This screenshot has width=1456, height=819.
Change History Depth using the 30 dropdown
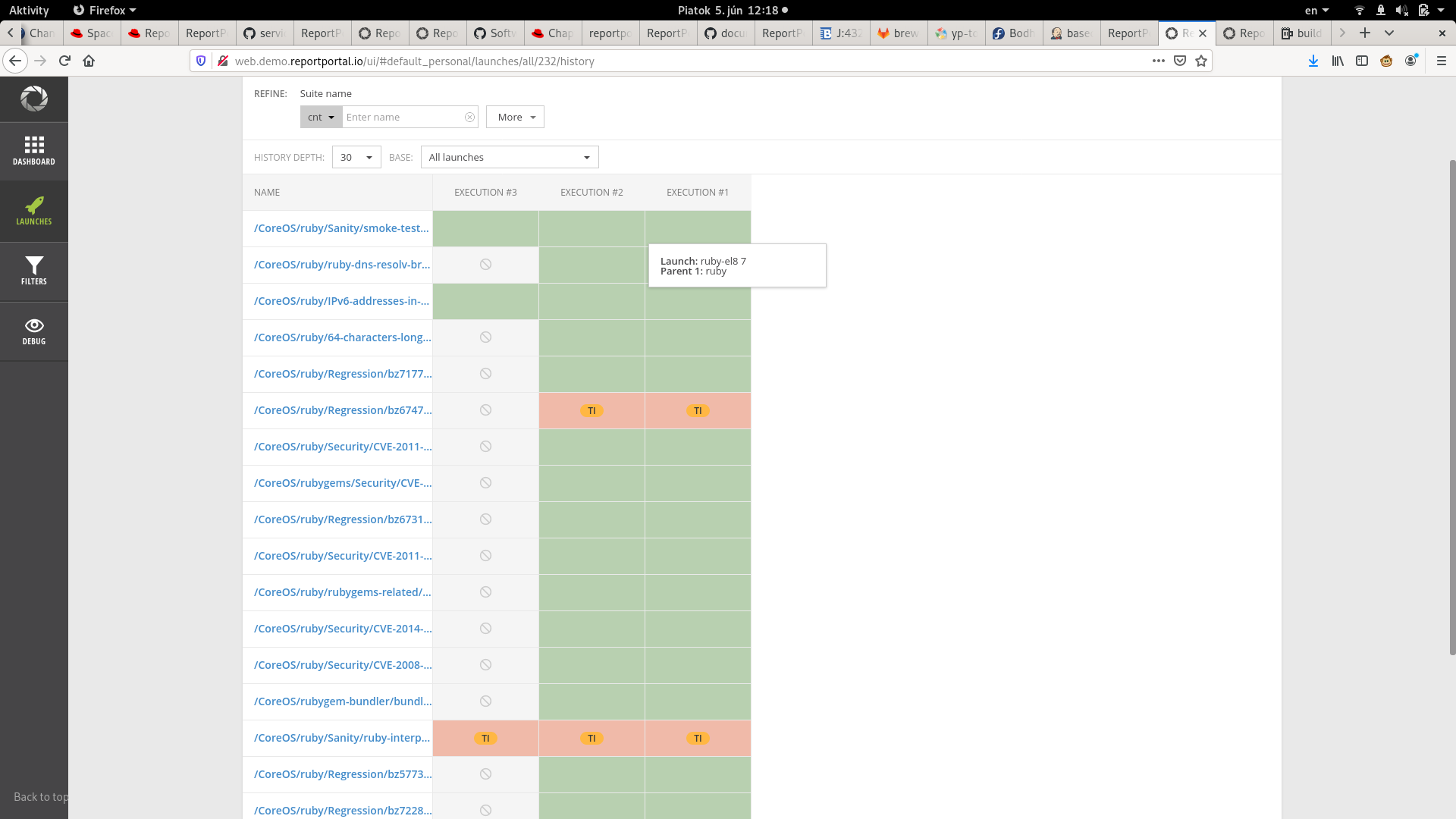[356, 157]
